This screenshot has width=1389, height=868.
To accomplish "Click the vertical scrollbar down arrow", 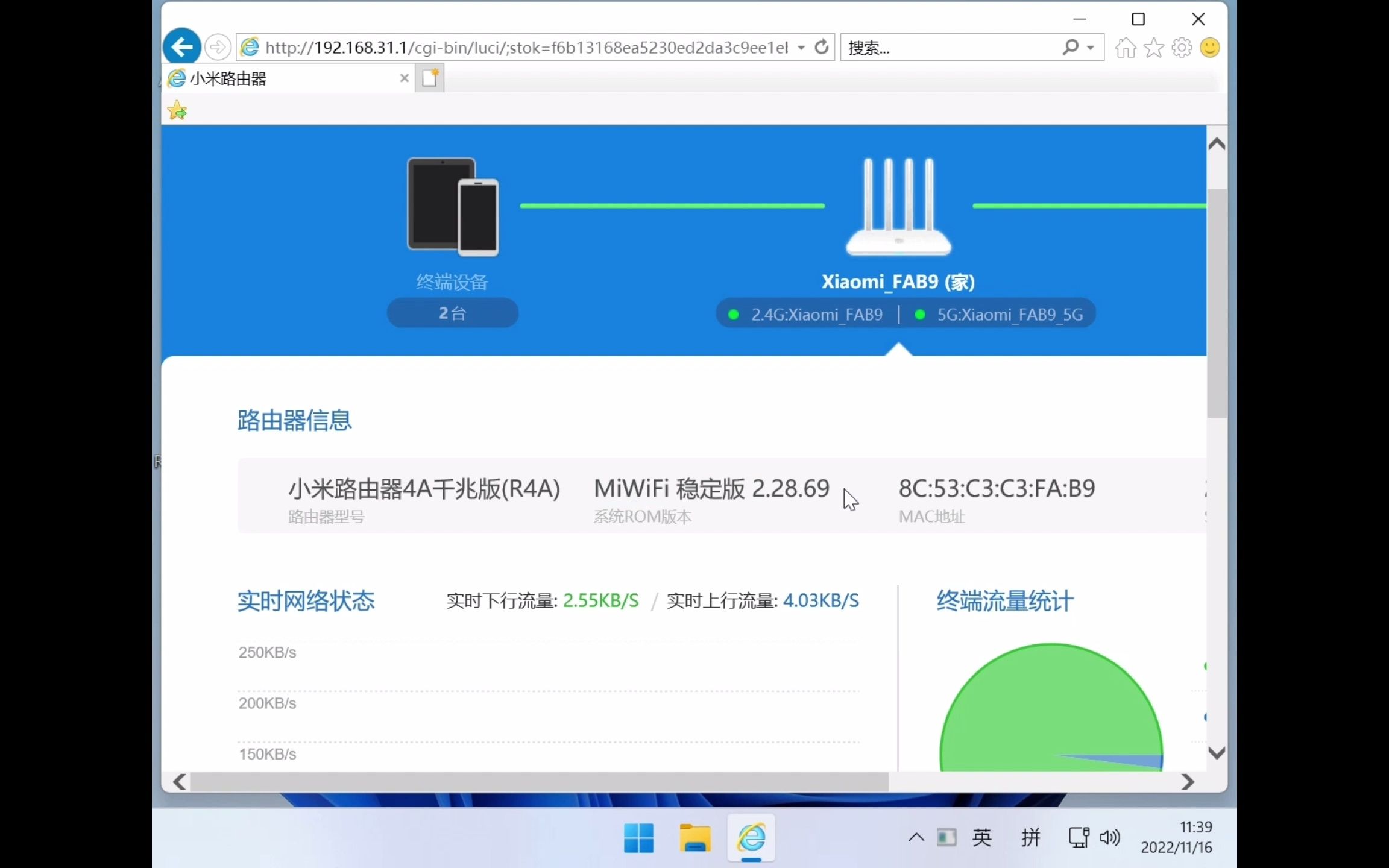I will 1217,753.
